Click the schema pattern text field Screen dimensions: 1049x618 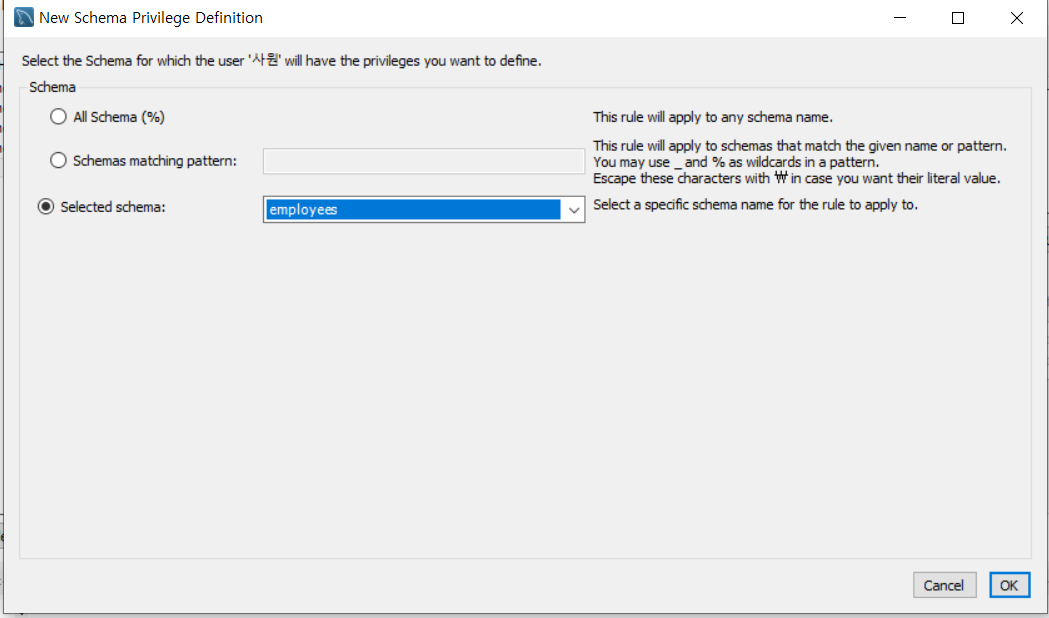[423, 161]
